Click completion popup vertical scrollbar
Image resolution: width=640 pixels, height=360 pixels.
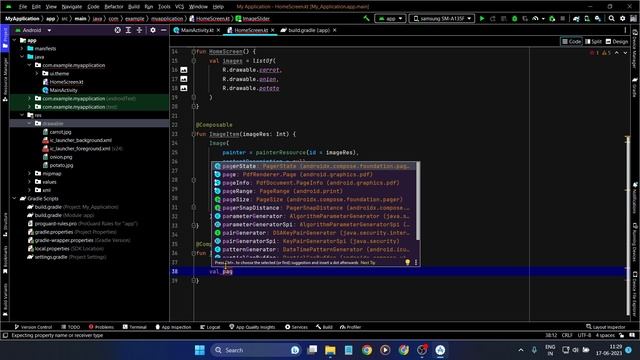(x=418, y=201)
